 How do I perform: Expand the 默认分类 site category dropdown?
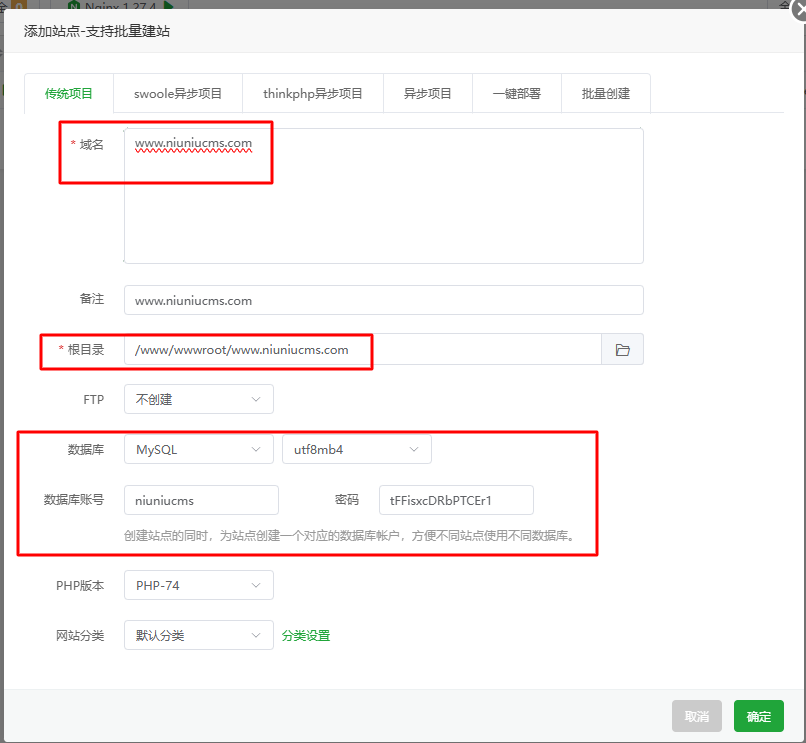tap(198, 636)
